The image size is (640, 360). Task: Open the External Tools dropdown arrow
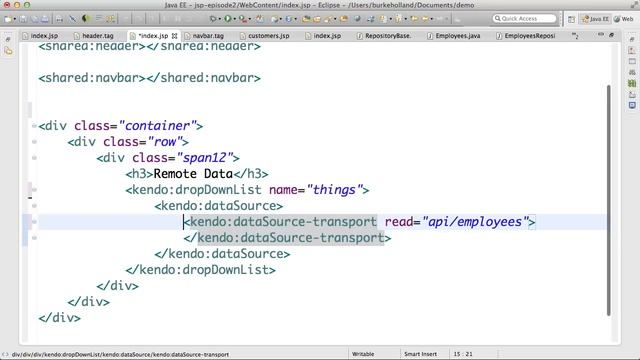coord(250,19)
